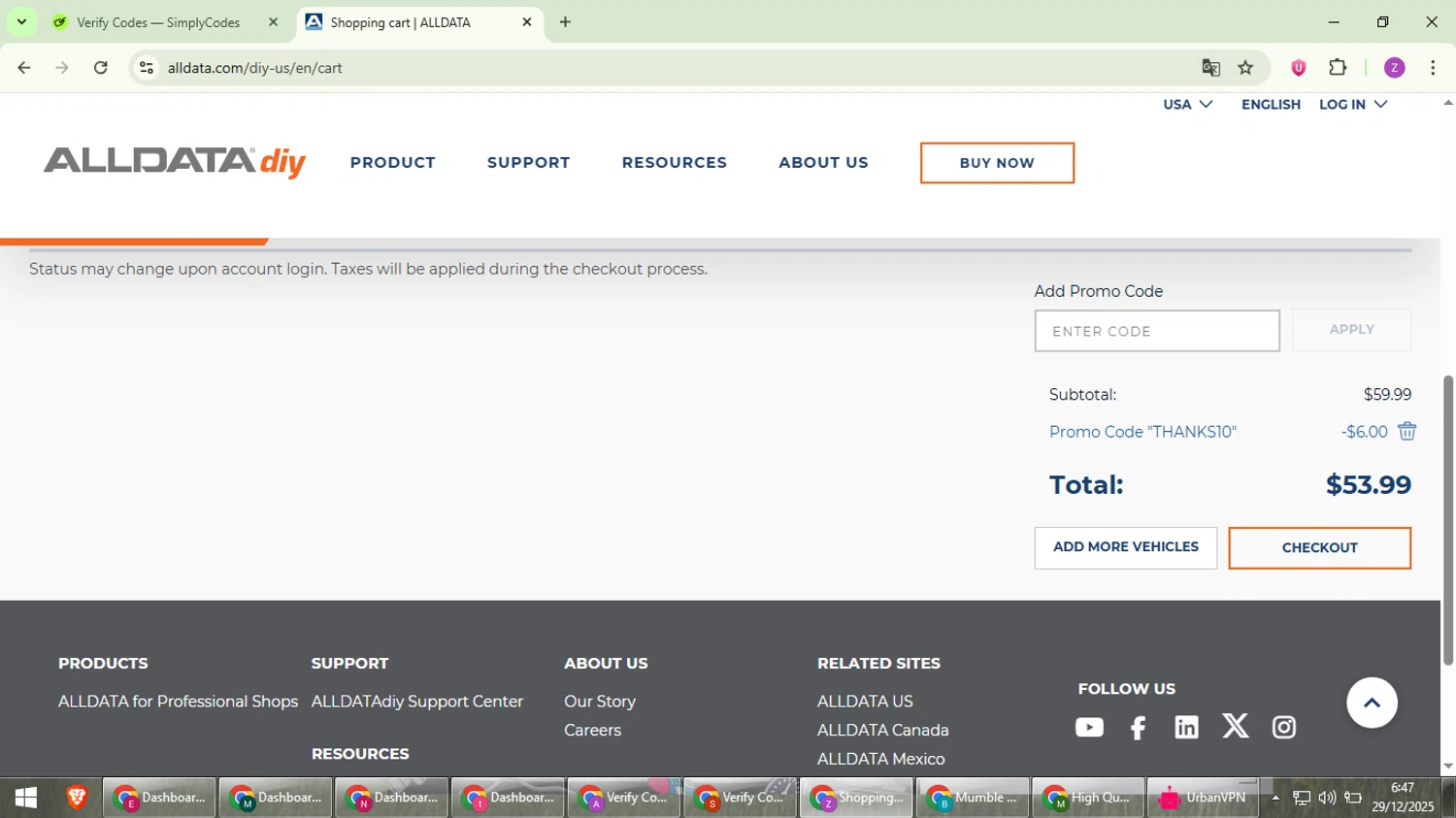Switch to Verify Codes — SimplyCodes tab
Viewport: 1456px width, 818px height.
pyautogui.click(x=158, y=21)
